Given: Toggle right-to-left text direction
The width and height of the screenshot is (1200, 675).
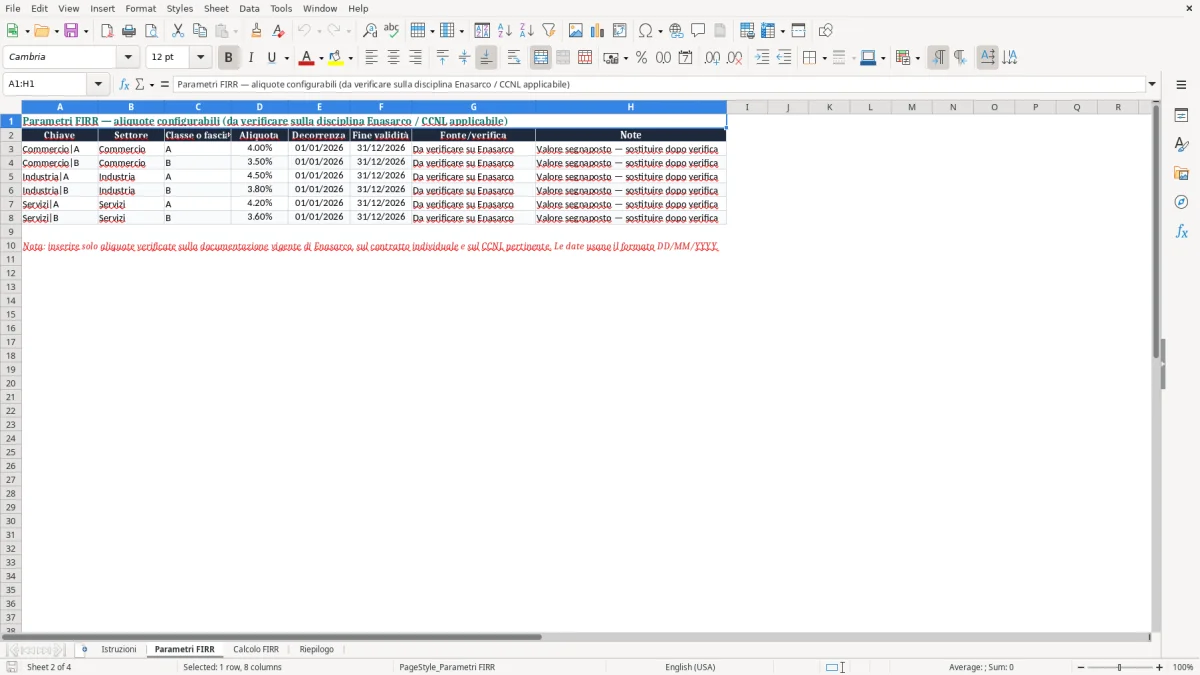Looking at the screenshot, I should [960, 58].
